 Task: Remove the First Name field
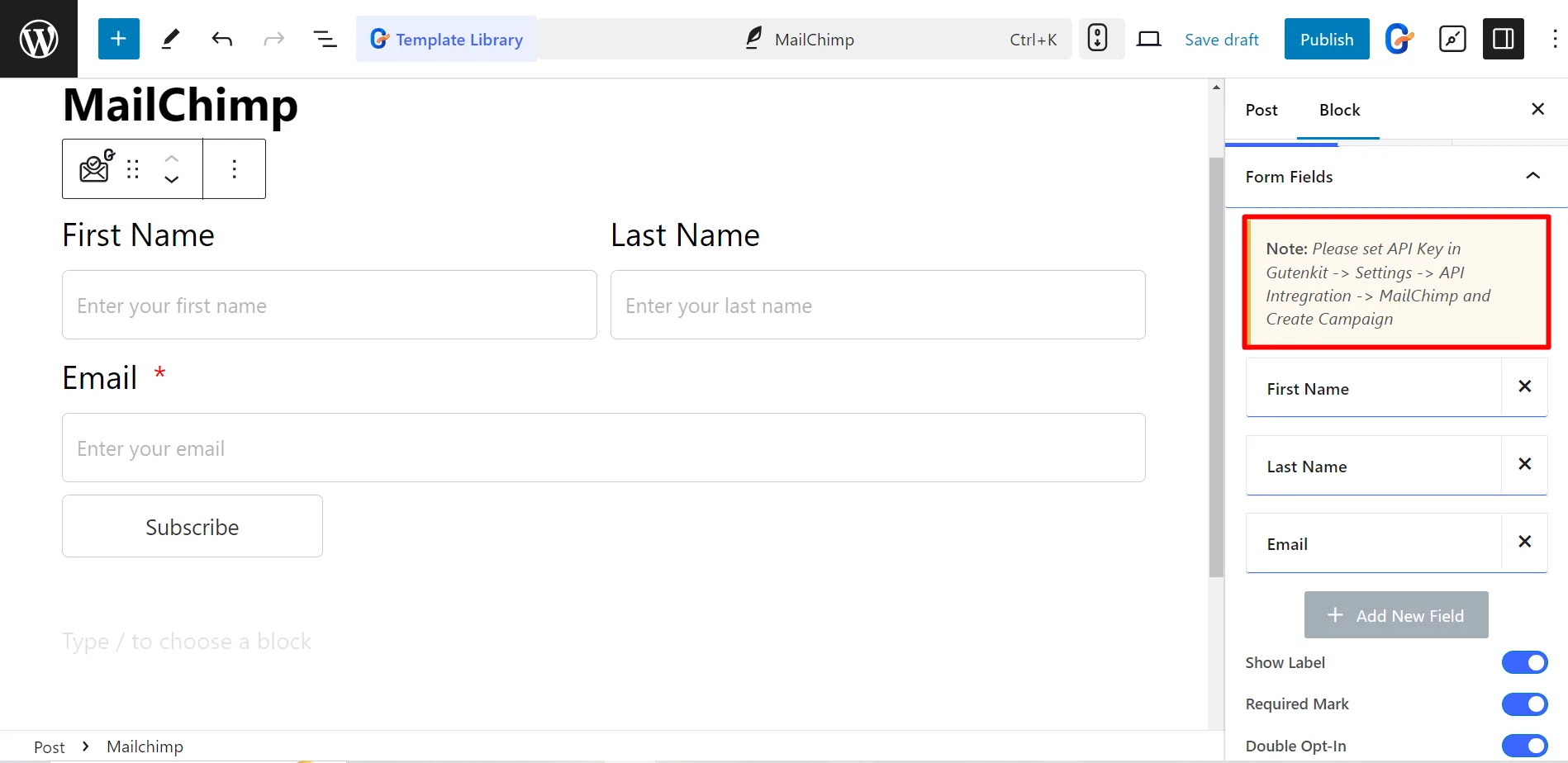tap(1525, 386)
